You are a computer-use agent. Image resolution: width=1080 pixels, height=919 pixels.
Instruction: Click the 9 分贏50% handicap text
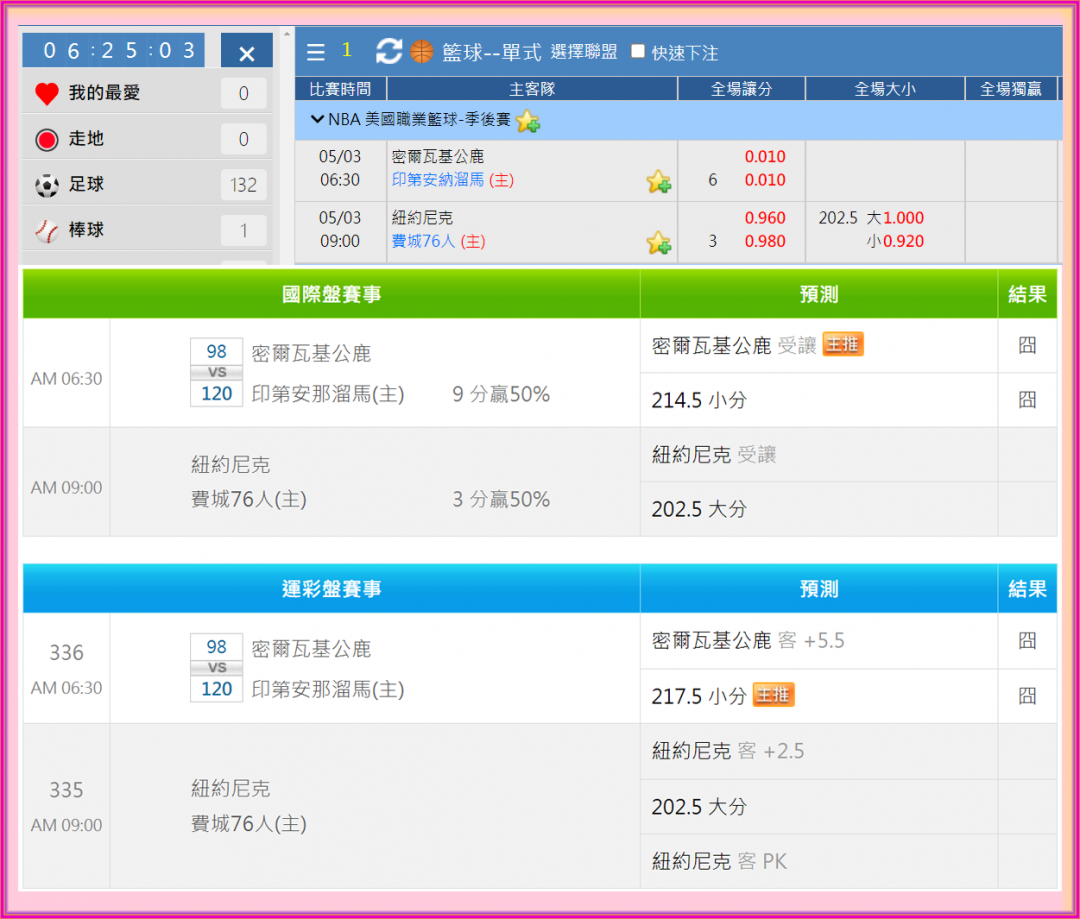(x=501, y=394)
